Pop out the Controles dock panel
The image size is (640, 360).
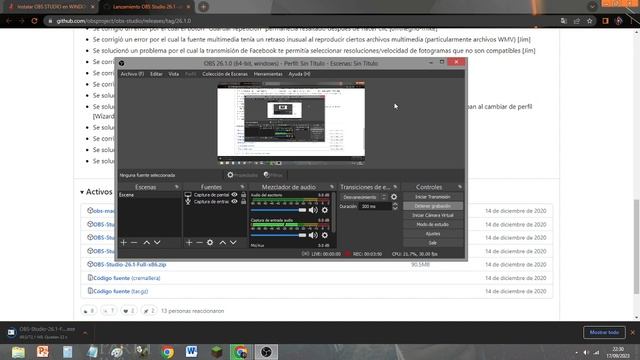click(x=460, y=187)
